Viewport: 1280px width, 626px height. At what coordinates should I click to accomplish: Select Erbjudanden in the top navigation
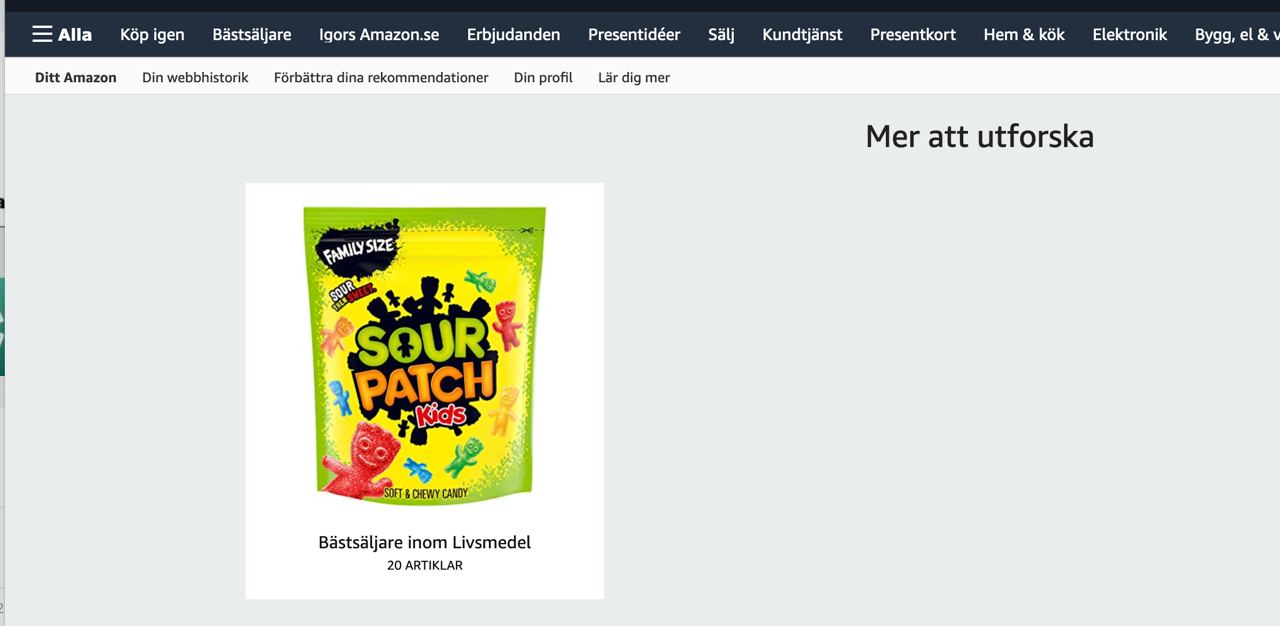pos(513,34)
